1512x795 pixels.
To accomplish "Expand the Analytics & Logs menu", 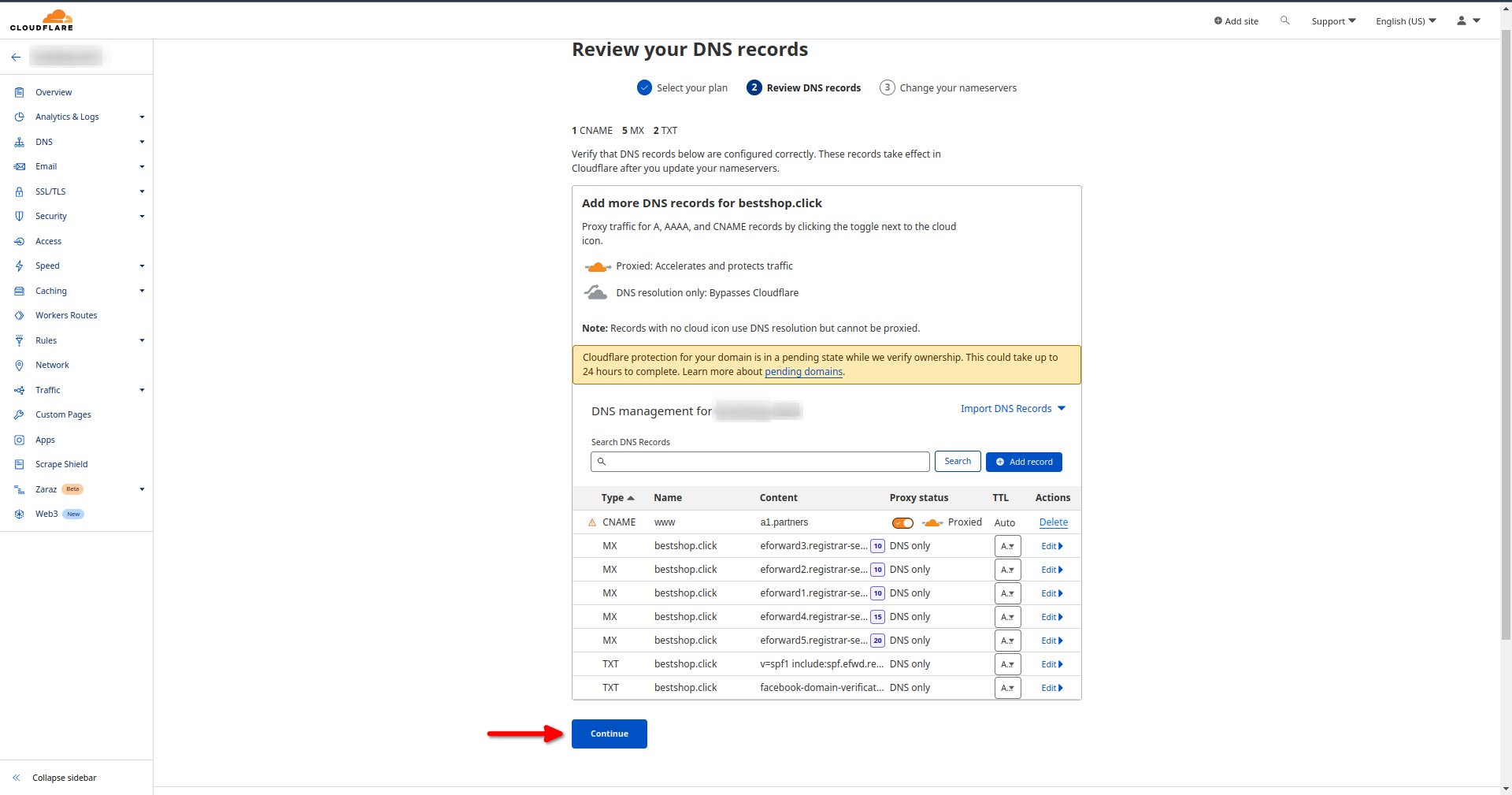I will pyautogui.click(x=142, y=117).
